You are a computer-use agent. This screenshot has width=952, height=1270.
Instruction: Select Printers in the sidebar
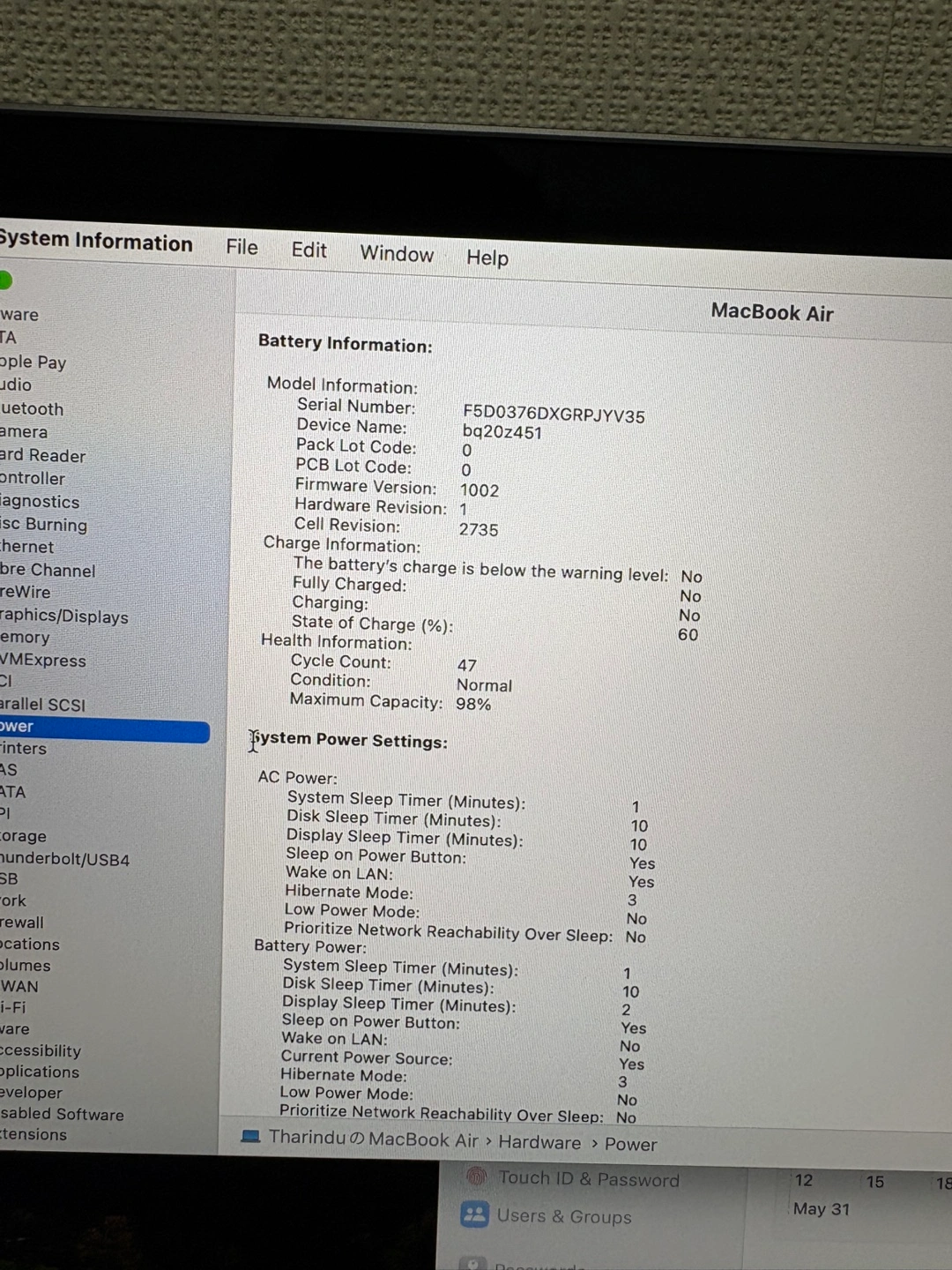click(23, 748)
